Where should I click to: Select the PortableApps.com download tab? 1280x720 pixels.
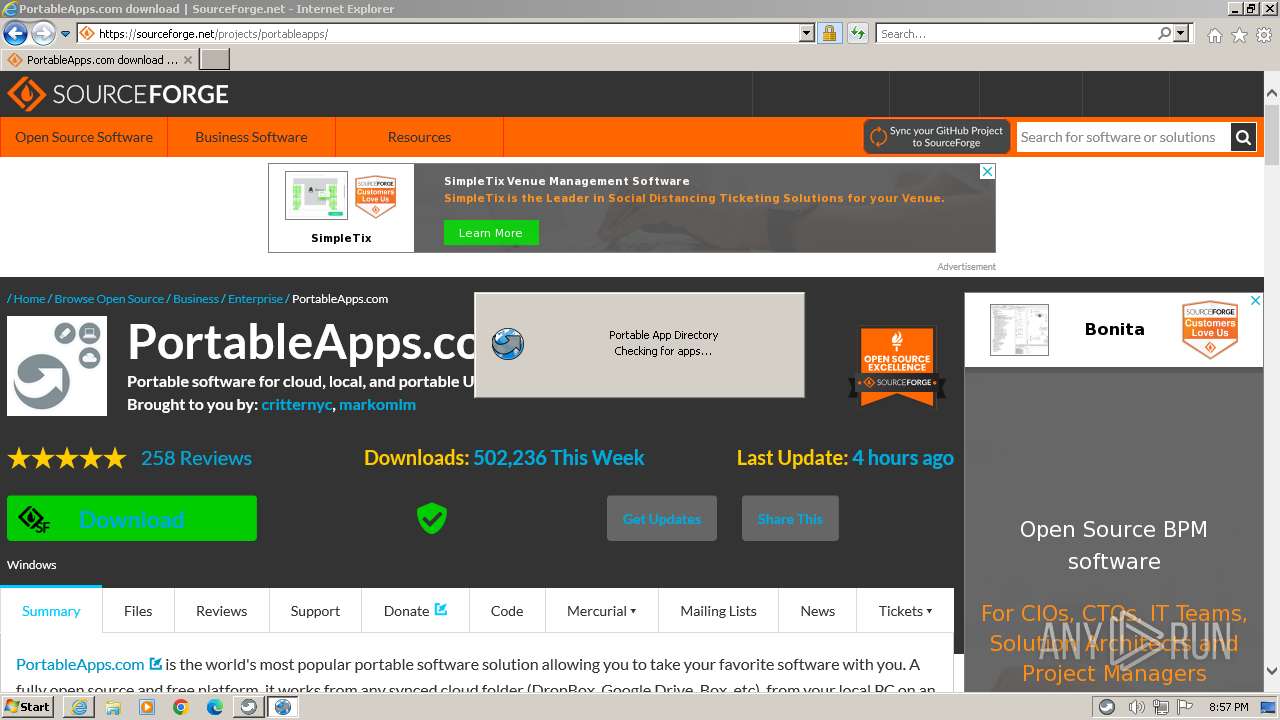point(100,59)
